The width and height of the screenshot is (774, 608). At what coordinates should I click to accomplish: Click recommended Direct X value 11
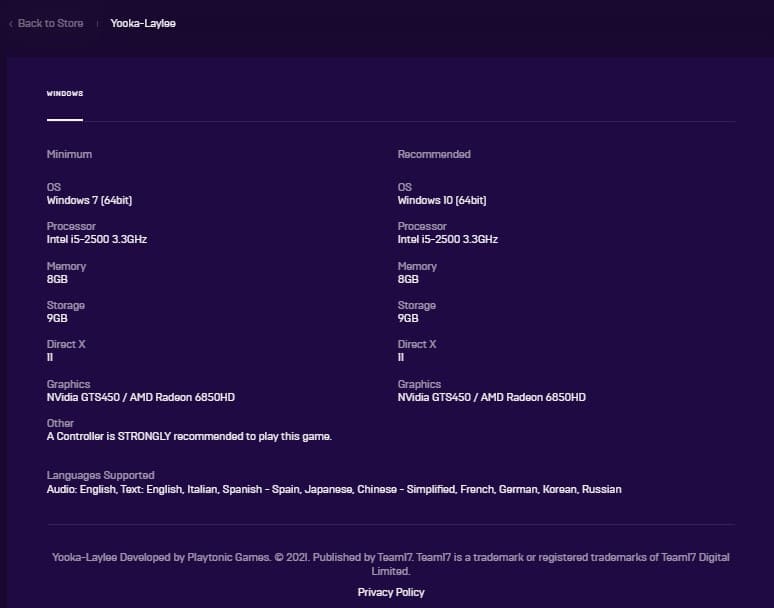tap(401, 357)
